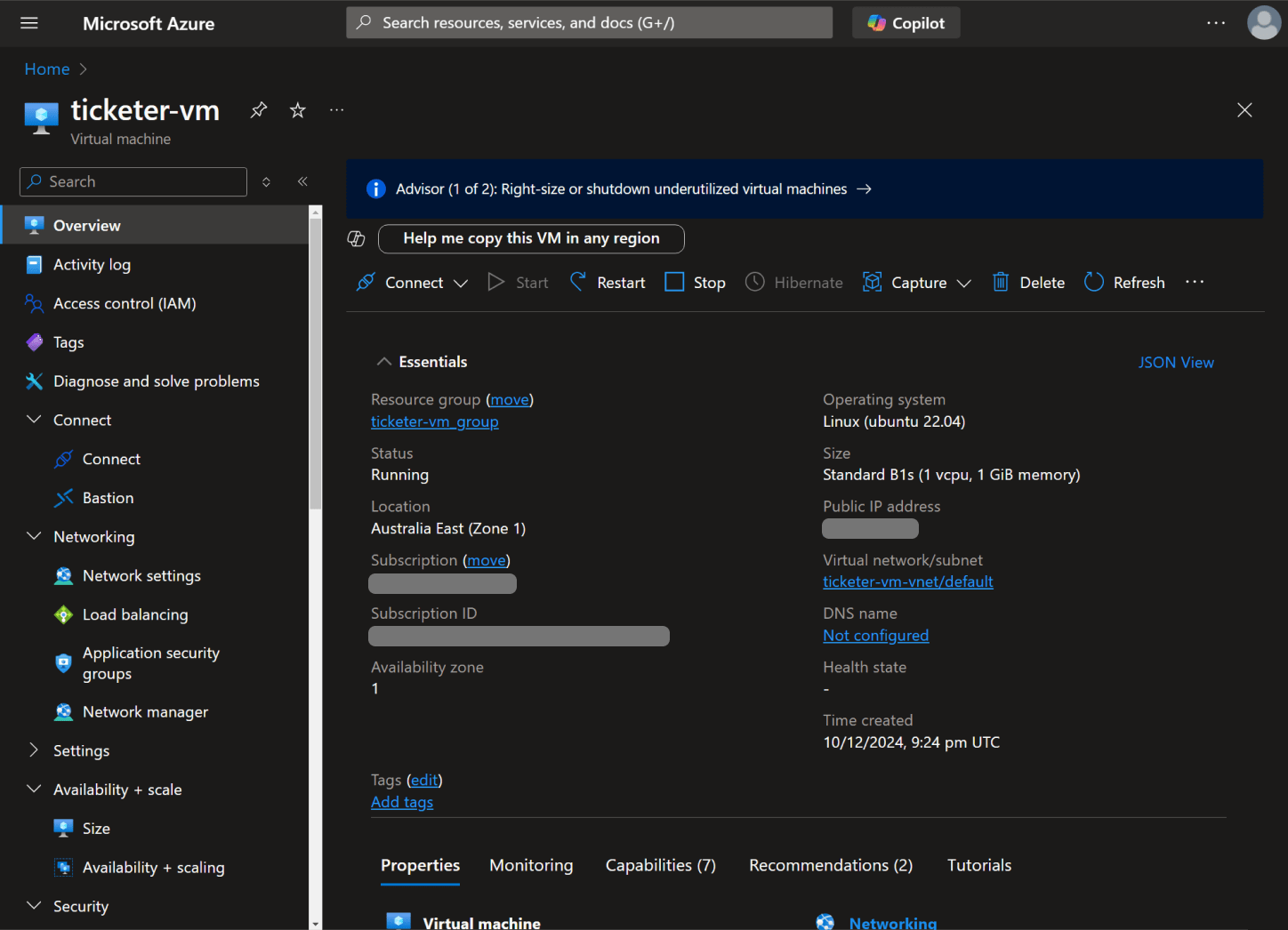Image resolution: width=1288 pixels, height=930 pixels.
Task: Add ticketer-vm to favorites star
Action: (298, 110)
